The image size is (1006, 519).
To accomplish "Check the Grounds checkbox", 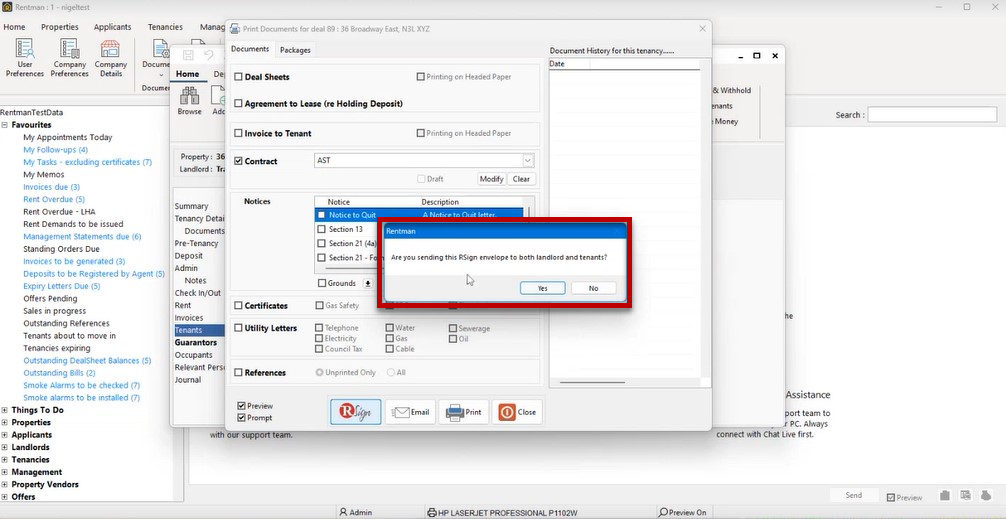I will (x=322, y=283).
